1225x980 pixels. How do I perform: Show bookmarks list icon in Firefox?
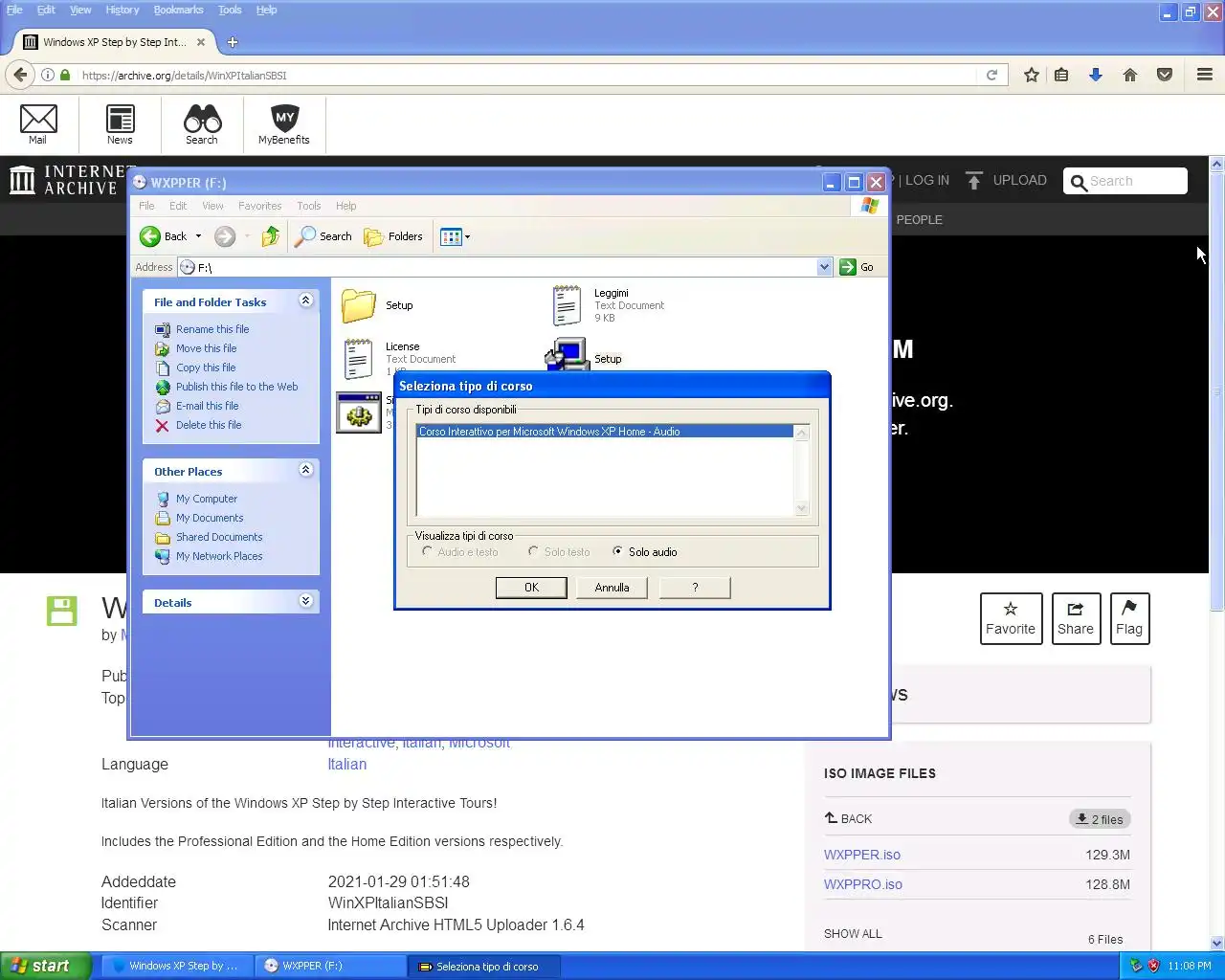tap(1061, 75)
